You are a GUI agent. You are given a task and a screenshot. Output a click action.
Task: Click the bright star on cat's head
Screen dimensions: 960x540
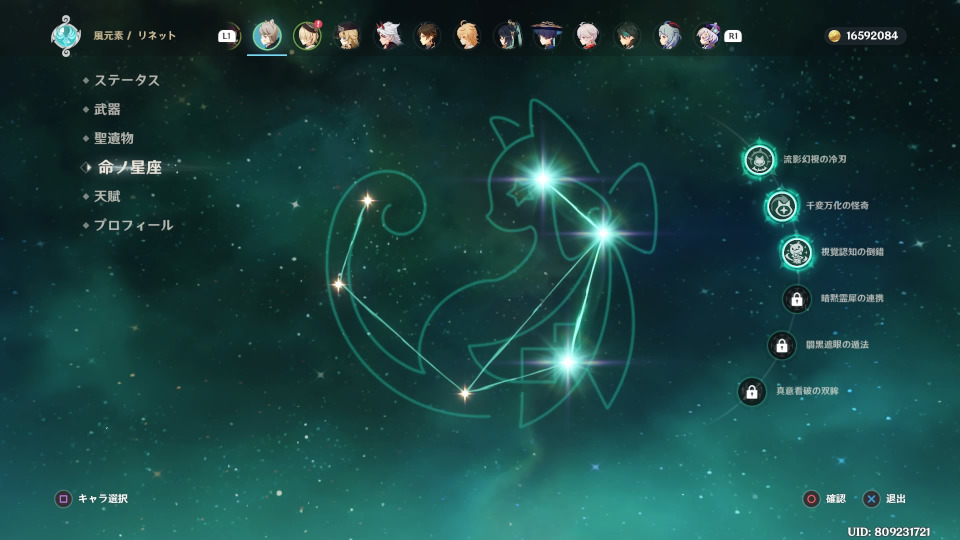pos(542,179)
